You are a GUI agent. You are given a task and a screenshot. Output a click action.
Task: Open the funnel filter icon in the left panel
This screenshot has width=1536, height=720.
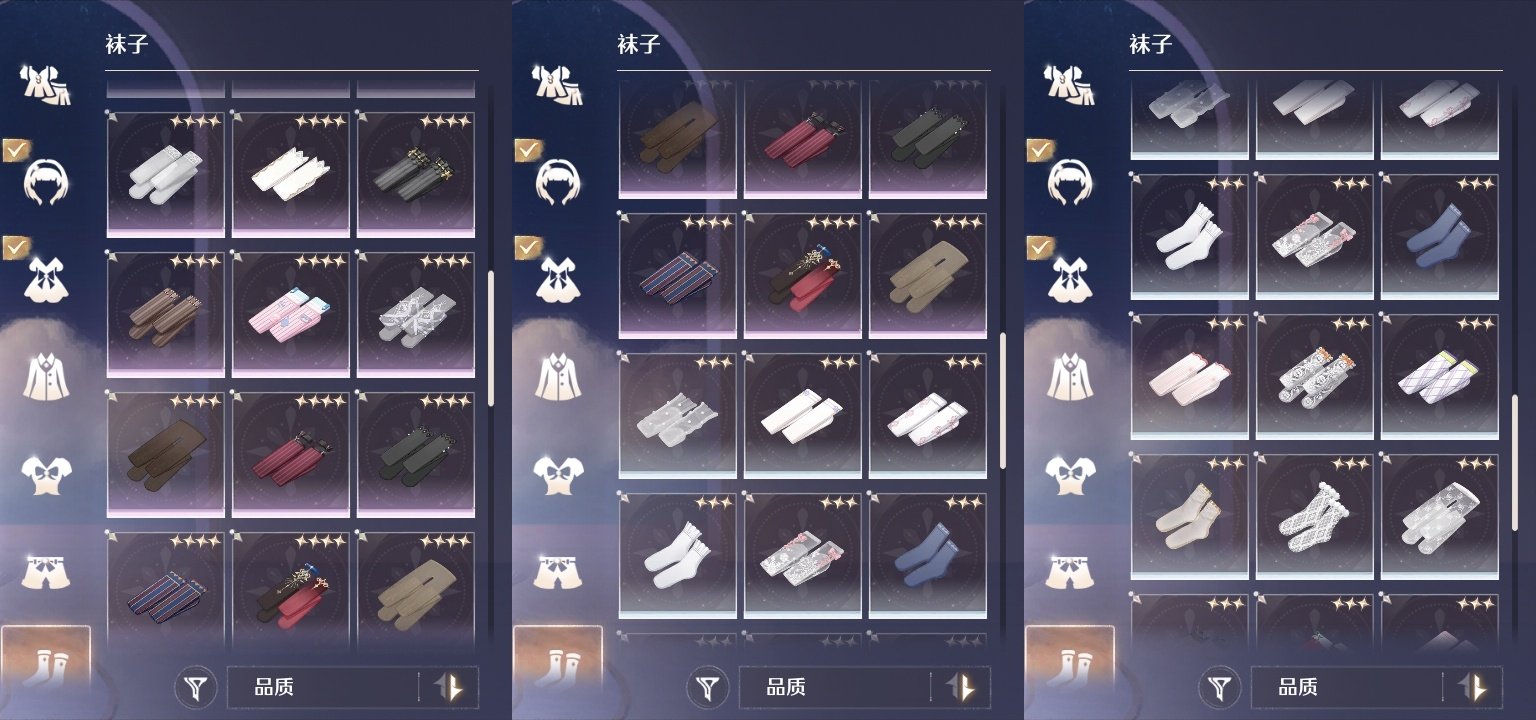(197, 688)
